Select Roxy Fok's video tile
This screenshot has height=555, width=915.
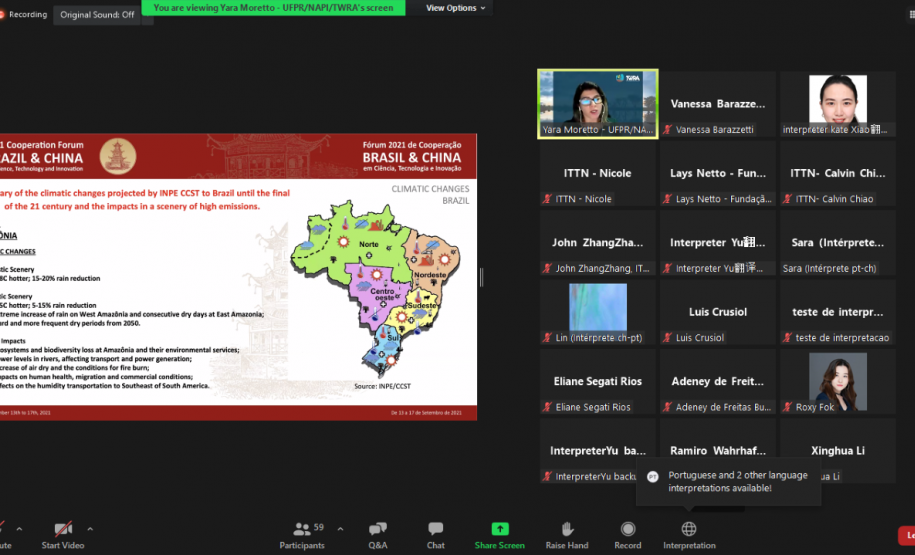(838, 381)
